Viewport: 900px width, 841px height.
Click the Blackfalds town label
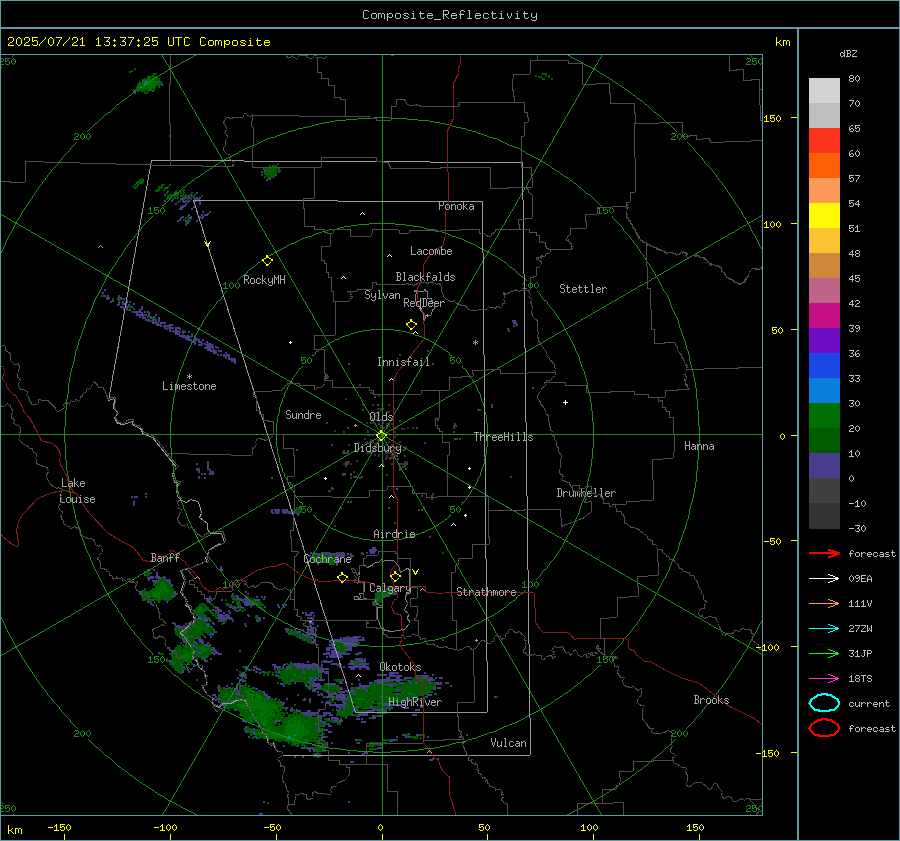point(425,277)
